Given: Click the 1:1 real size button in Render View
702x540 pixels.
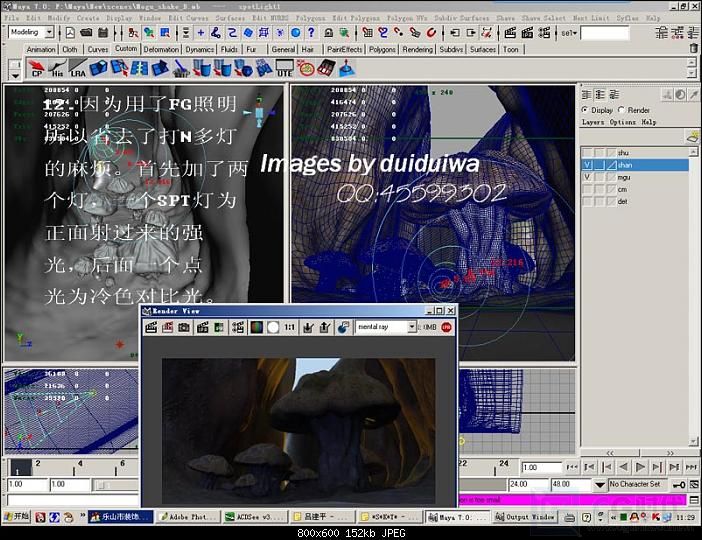Looking at the screenshot, I should point(290,327).
